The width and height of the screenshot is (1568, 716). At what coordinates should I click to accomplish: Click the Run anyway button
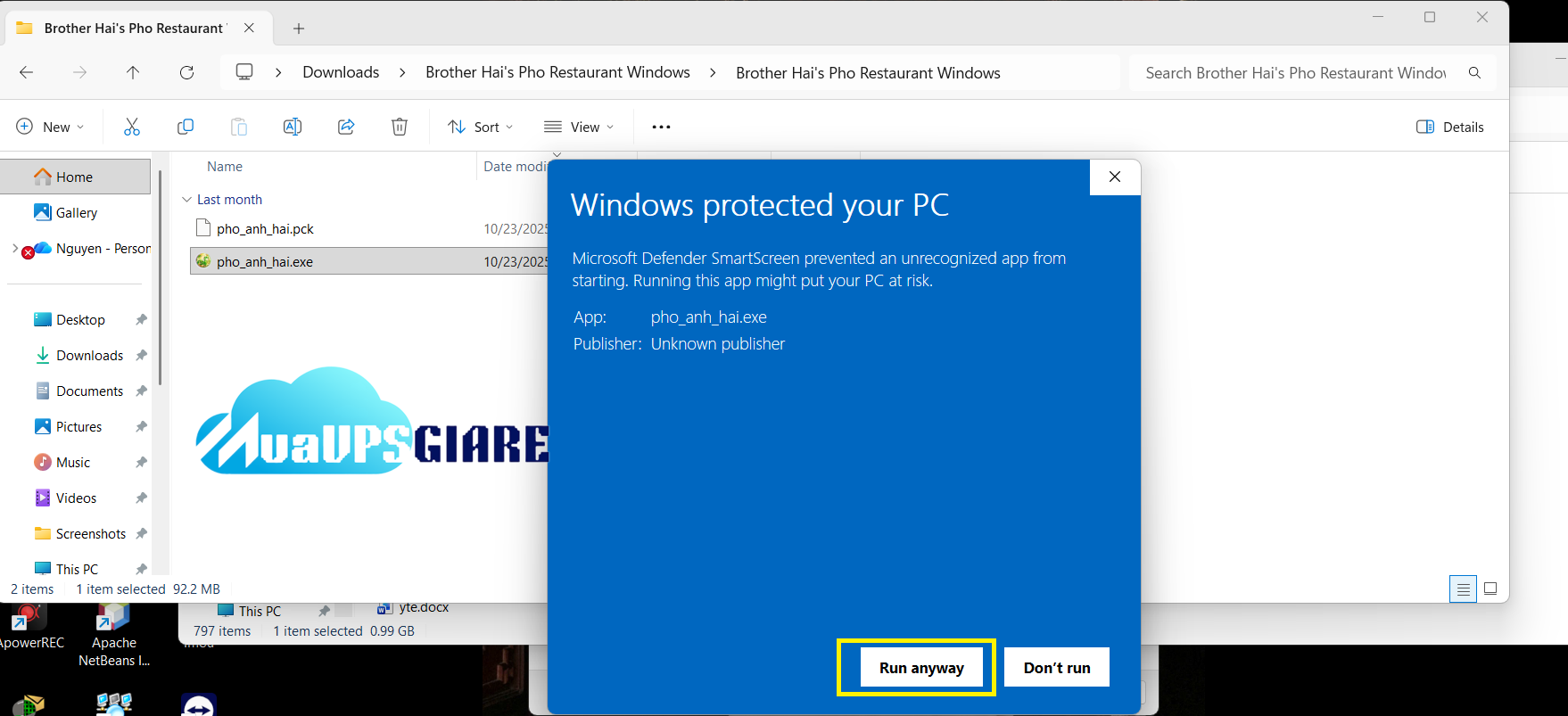[921, 668]
